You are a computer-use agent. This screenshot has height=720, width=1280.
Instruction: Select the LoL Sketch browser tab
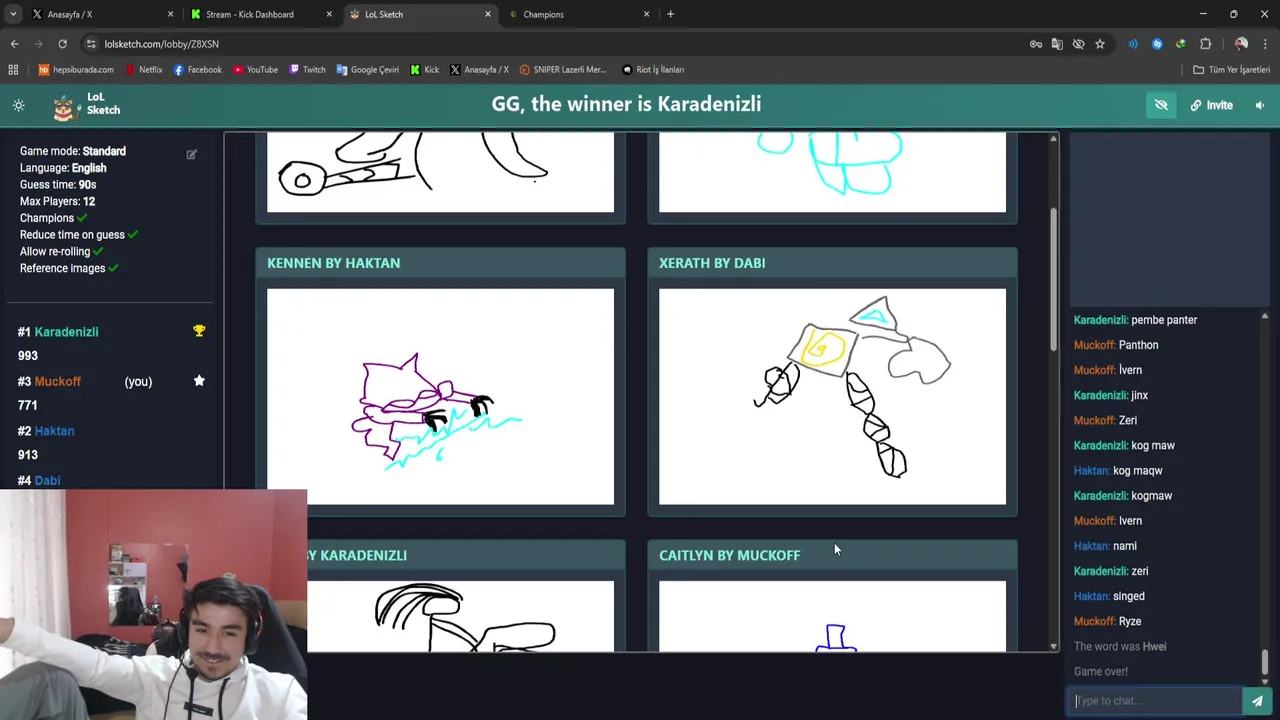(419, 14)
